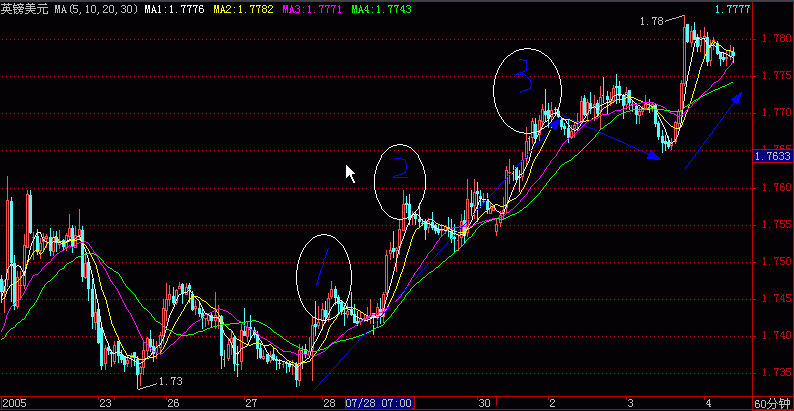The image size is (794, 411).
Task: Click the 26 date label on time axis
Action: (x=174, y=403)
